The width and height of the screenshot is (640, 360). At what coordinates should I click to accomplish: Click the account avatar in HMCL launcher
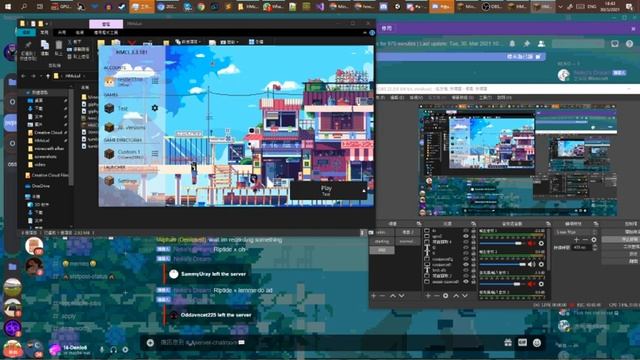click(x=109, y=82)
